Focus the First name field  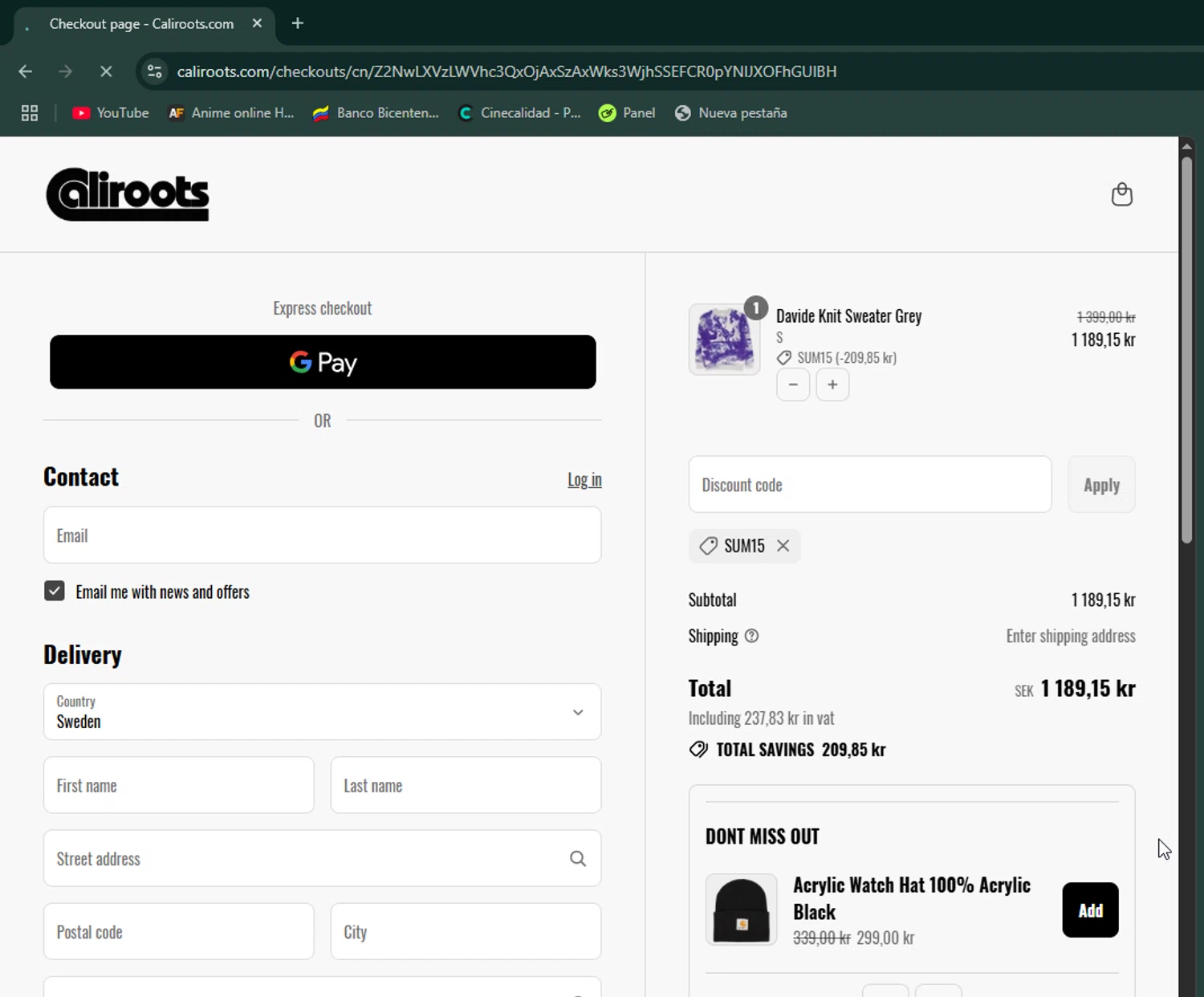(179, 786)
